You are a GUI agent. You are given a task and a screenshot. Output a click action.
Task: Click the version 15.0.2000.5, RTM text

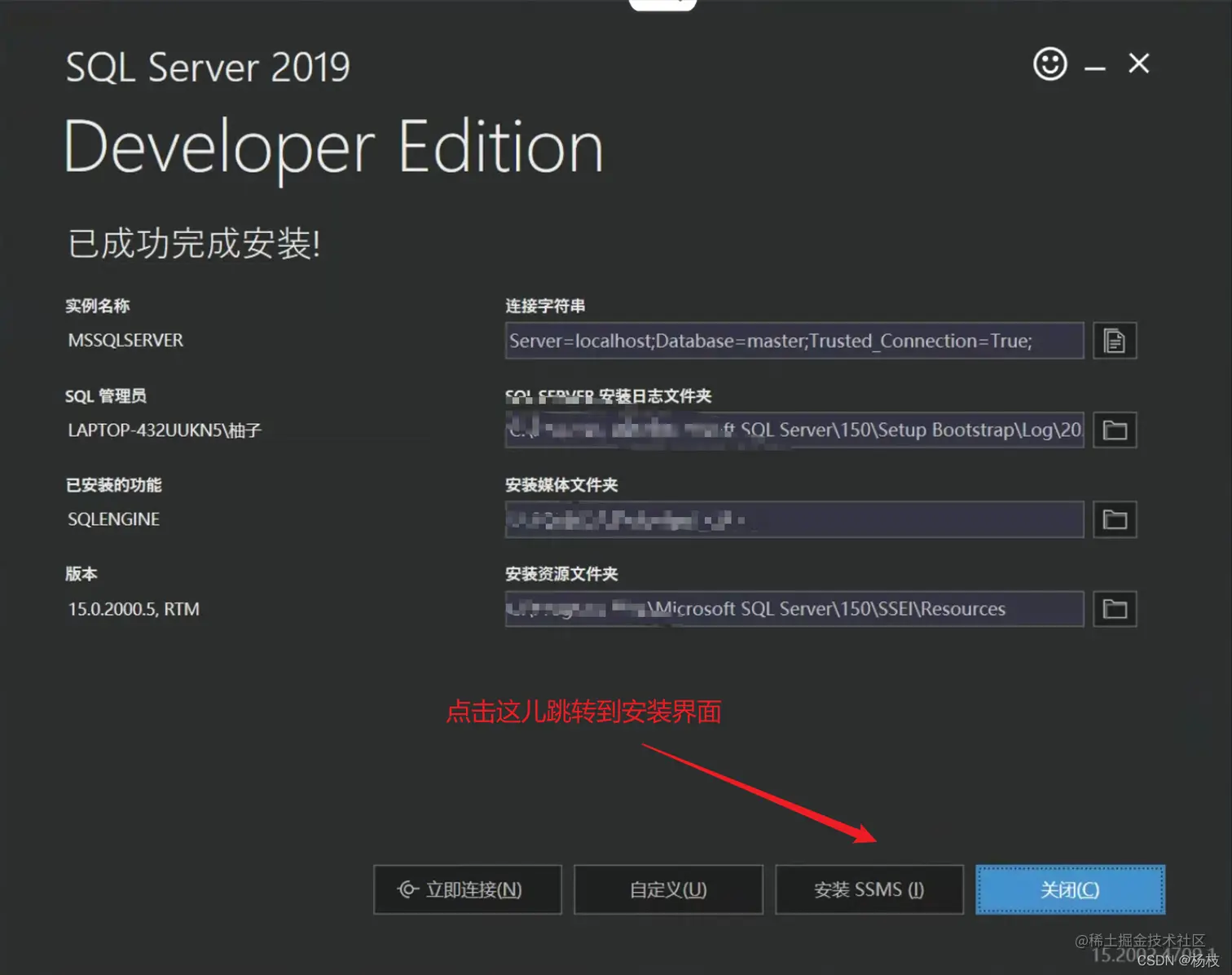coord(134,609)
